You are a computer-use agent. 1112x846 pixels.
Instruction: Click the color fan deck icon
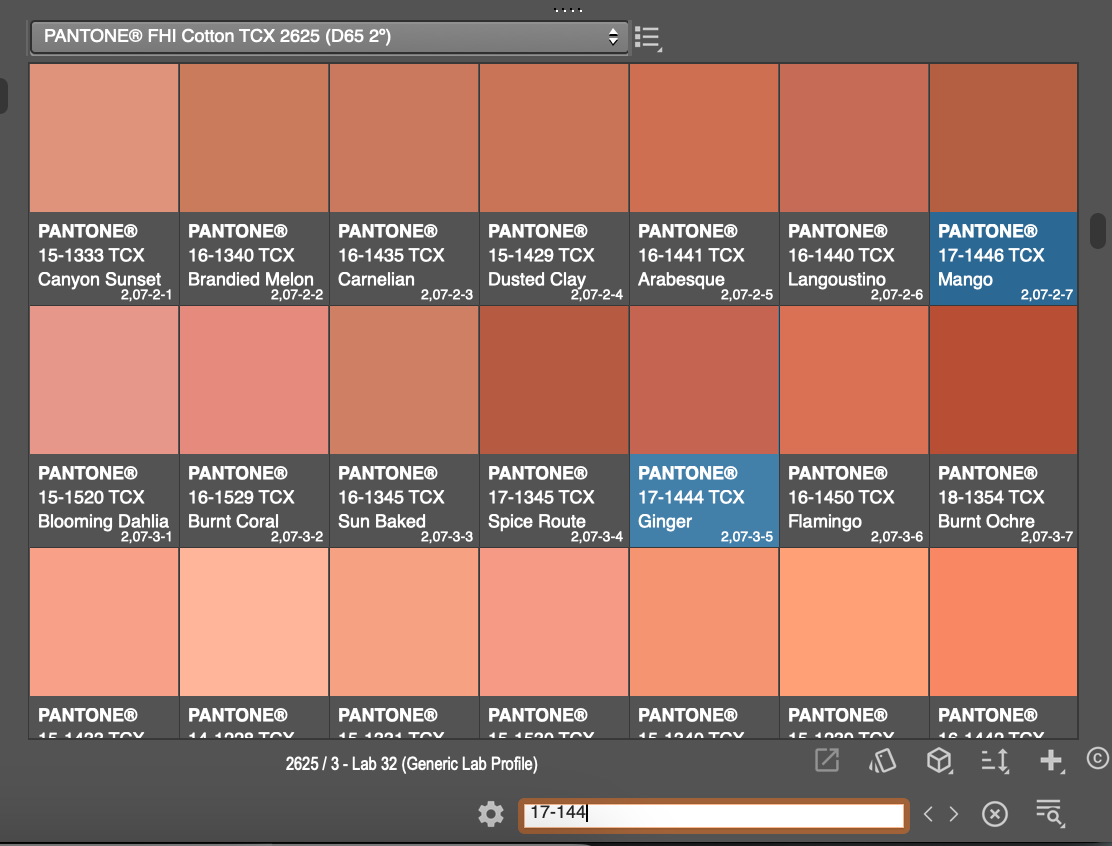click(882, 761)
